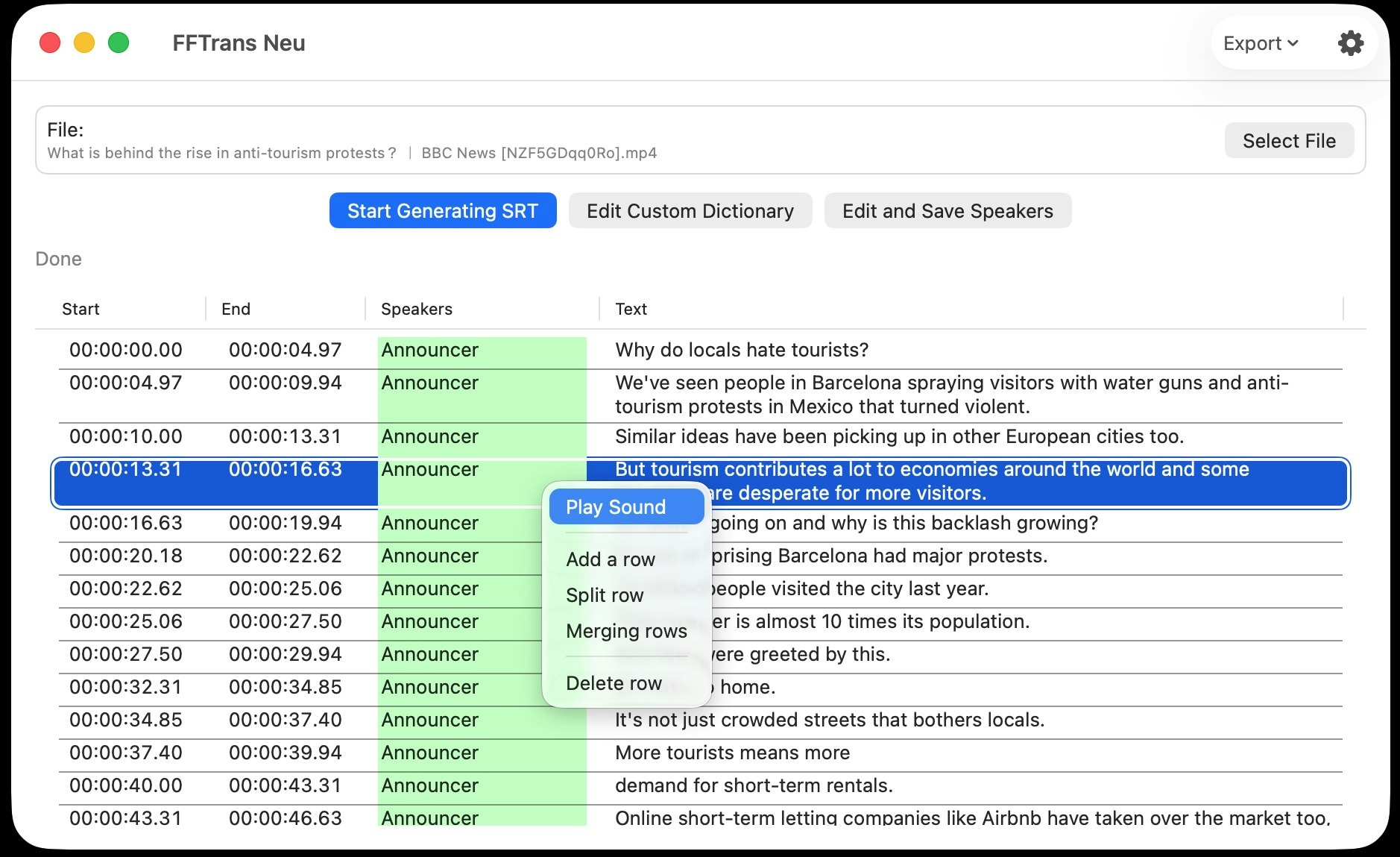Click Announcer in the highlighted row
Image resolution: width=1400 pixels, height=857 pixels.
point(429,469)
